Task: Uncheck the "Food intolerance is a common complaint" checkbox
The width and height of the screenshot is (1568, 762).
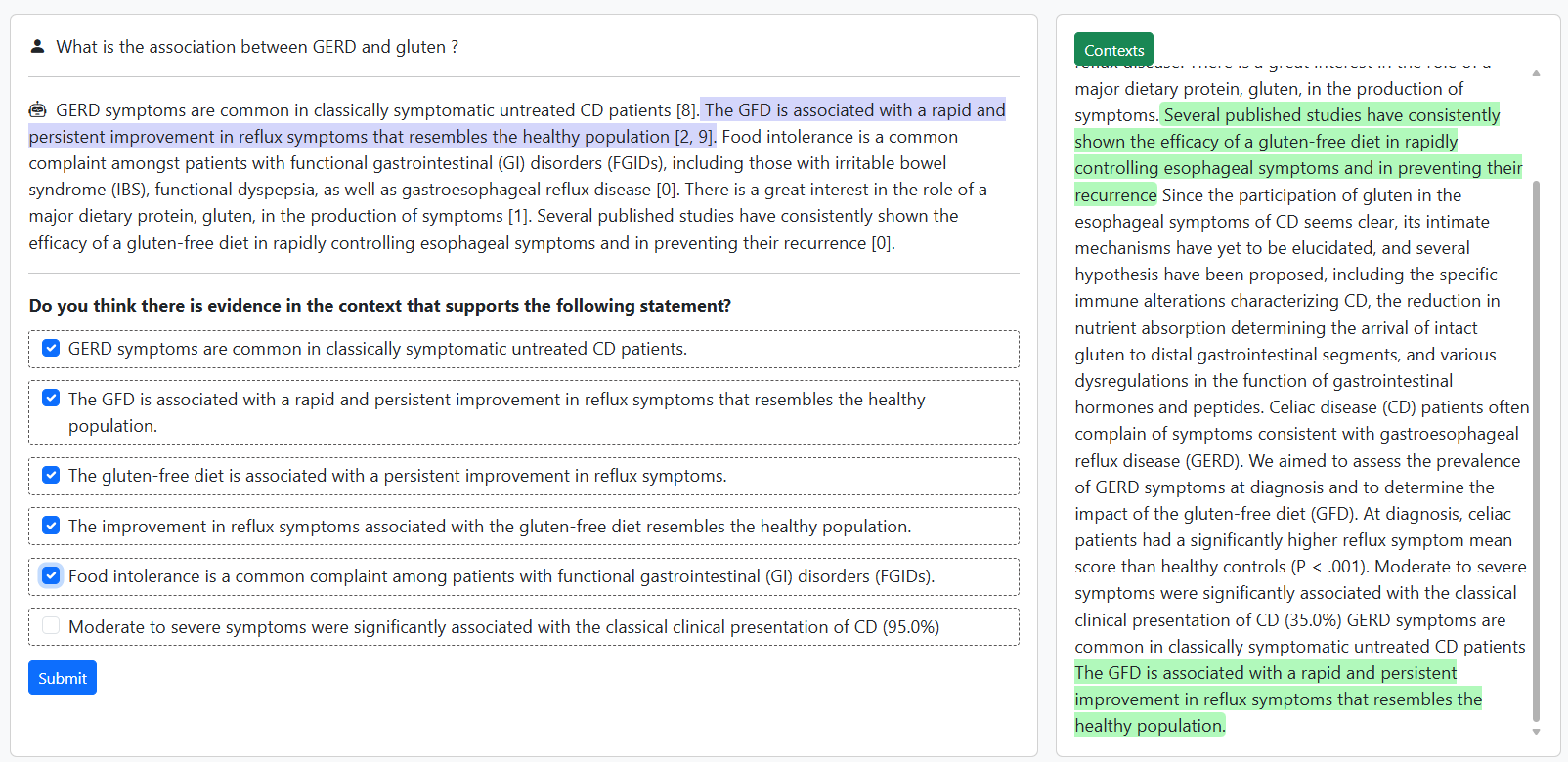Action: 51,575
